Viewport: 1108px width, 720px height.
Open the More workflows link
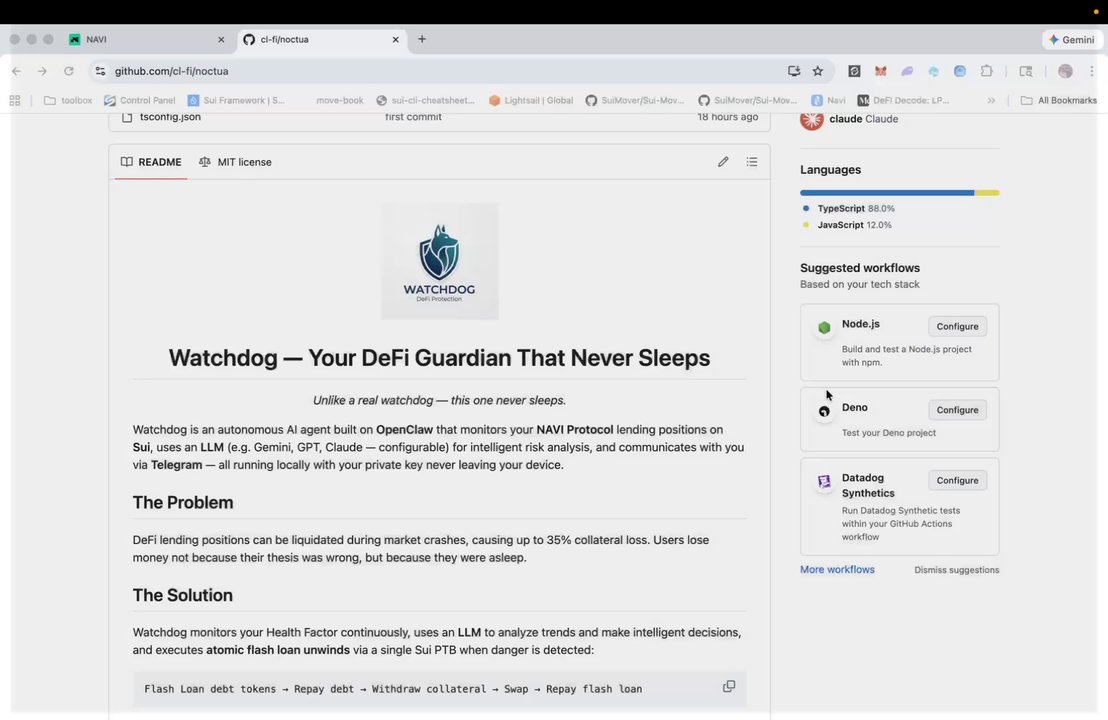[x=837, y=569]
